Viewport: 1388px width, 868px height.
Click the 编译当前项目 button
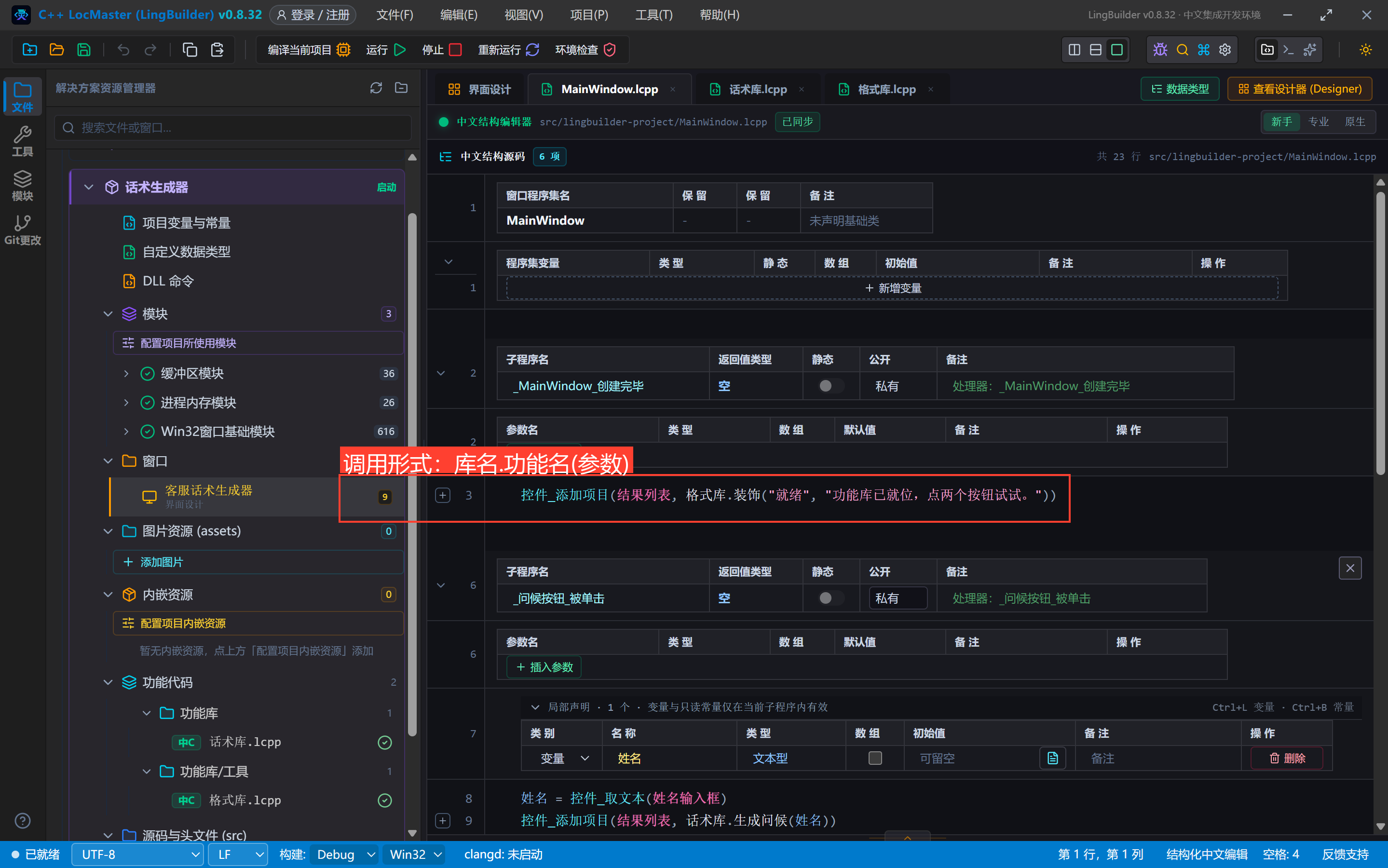tap(309, 50)
